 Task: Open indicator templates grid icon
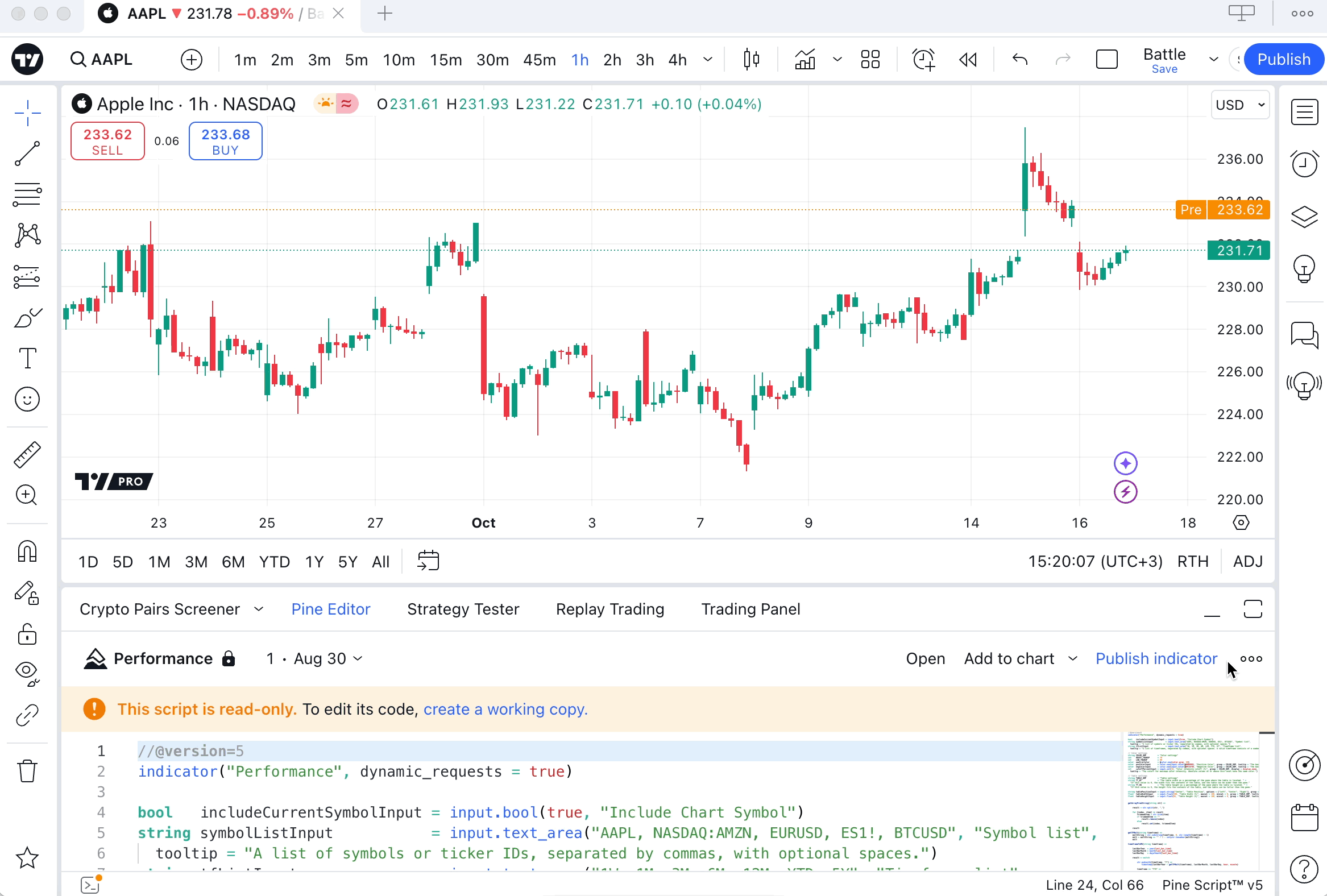pyautogui.click(x=870, y=59)
